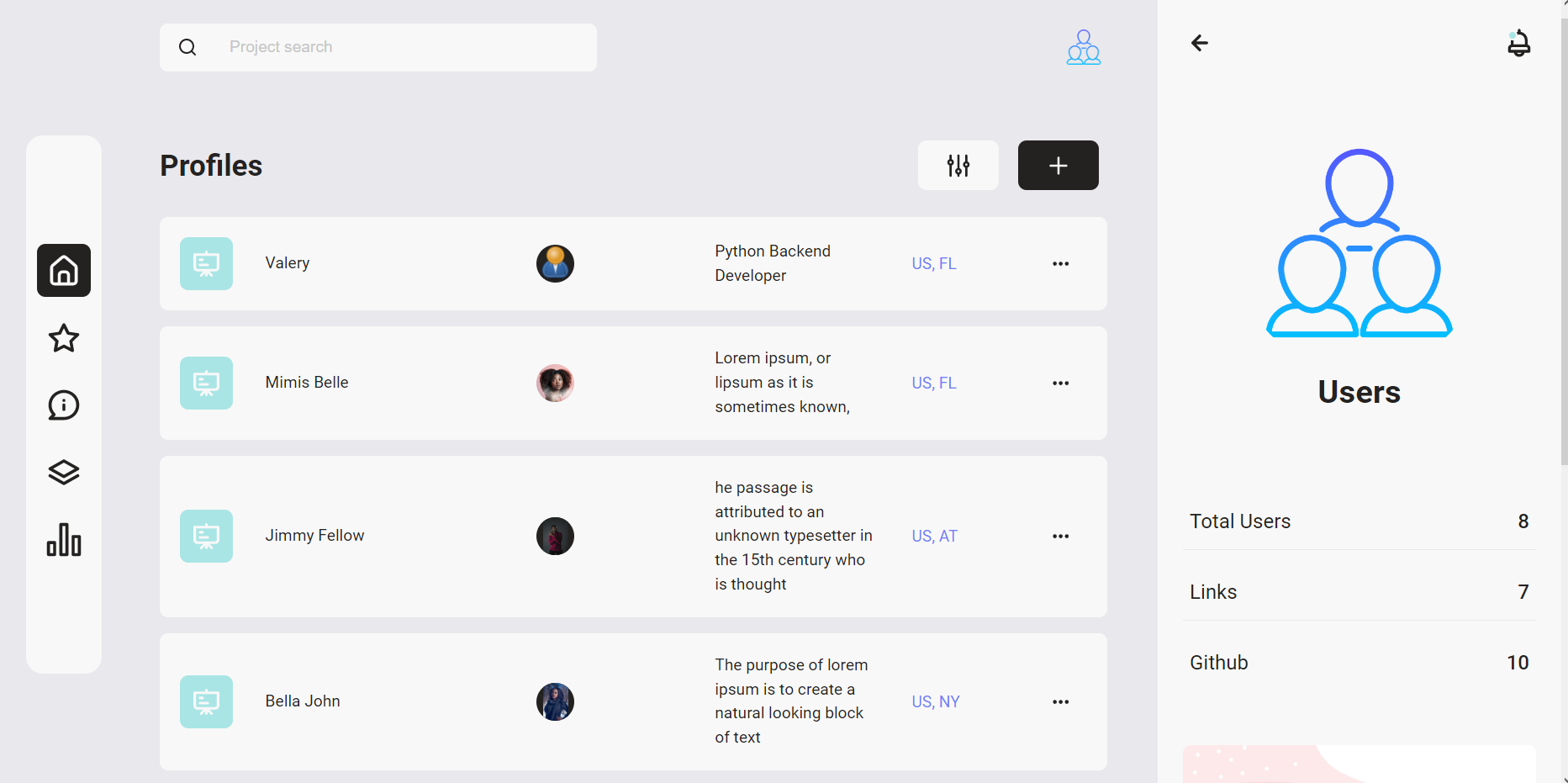The image size is (1568, 783).
Task: Click inside the Project search field
Action: click(378, 47)
